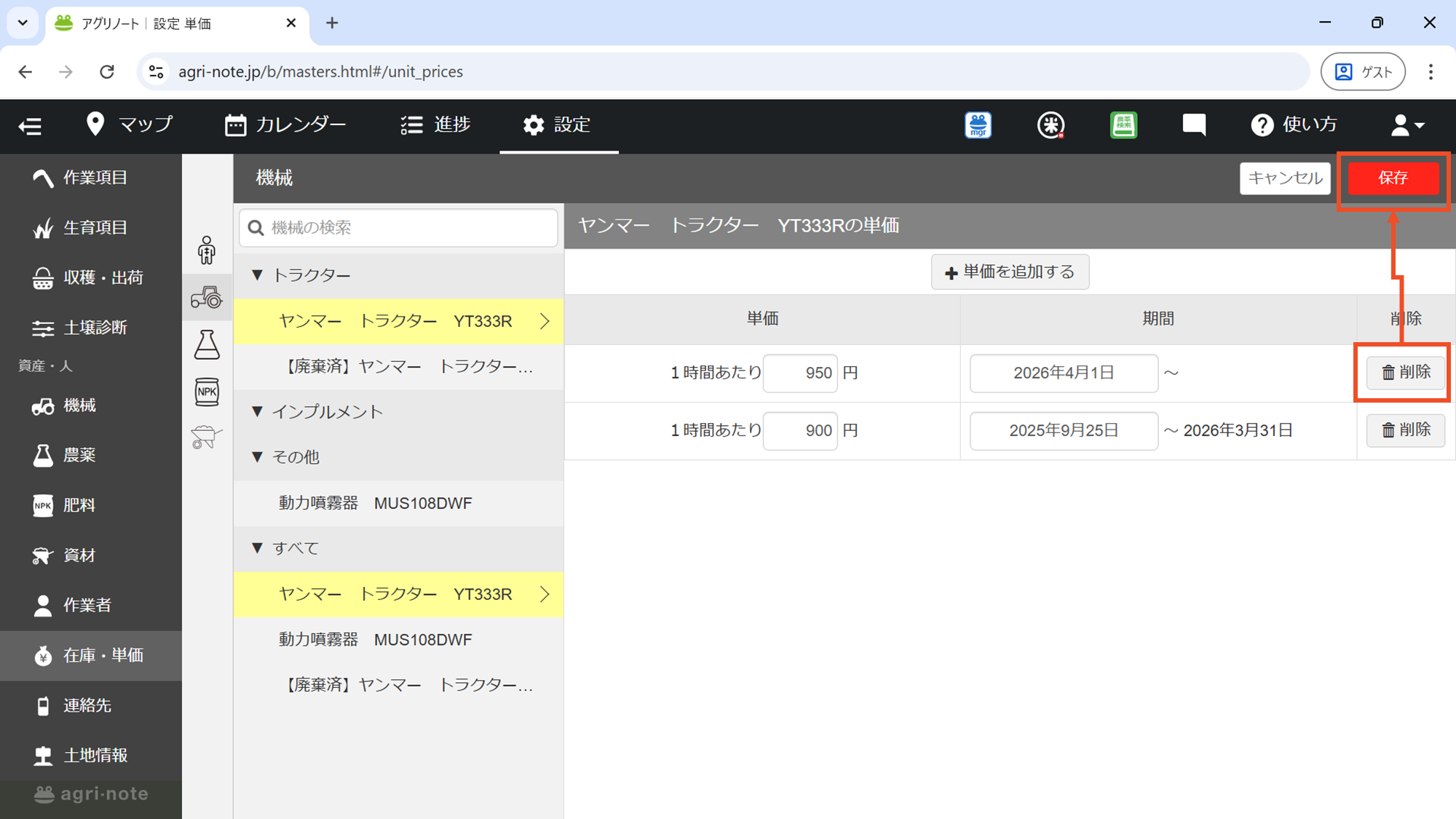Open 土壌診断 in the sidebar
1456x819 pixels.
(91, 328)
